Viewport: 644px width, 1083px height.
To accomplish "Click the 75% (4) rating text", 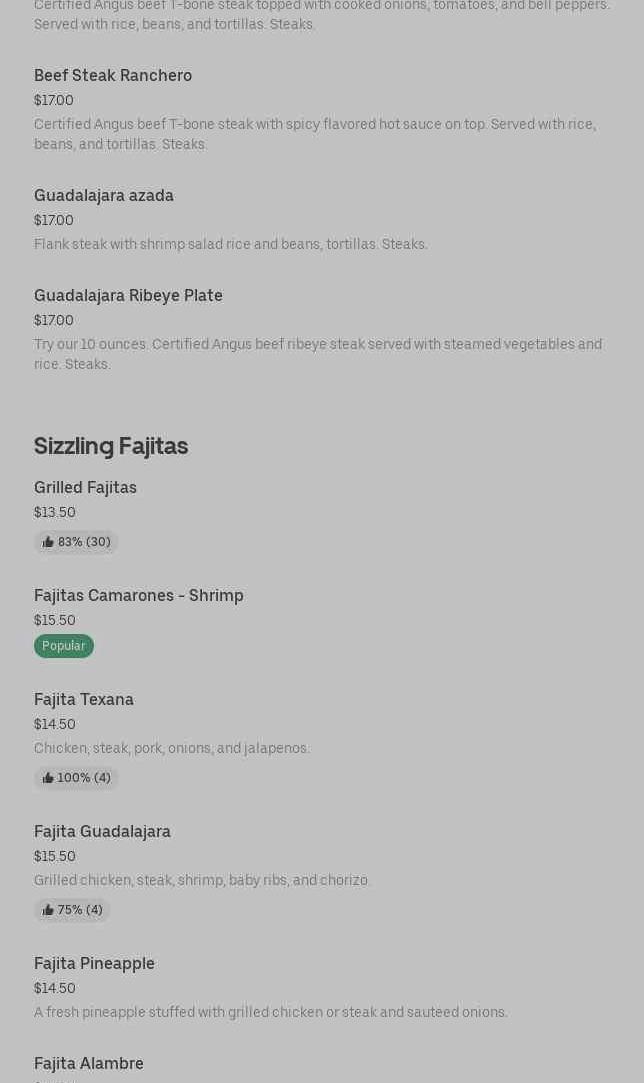I will click(x=80, y=910).
